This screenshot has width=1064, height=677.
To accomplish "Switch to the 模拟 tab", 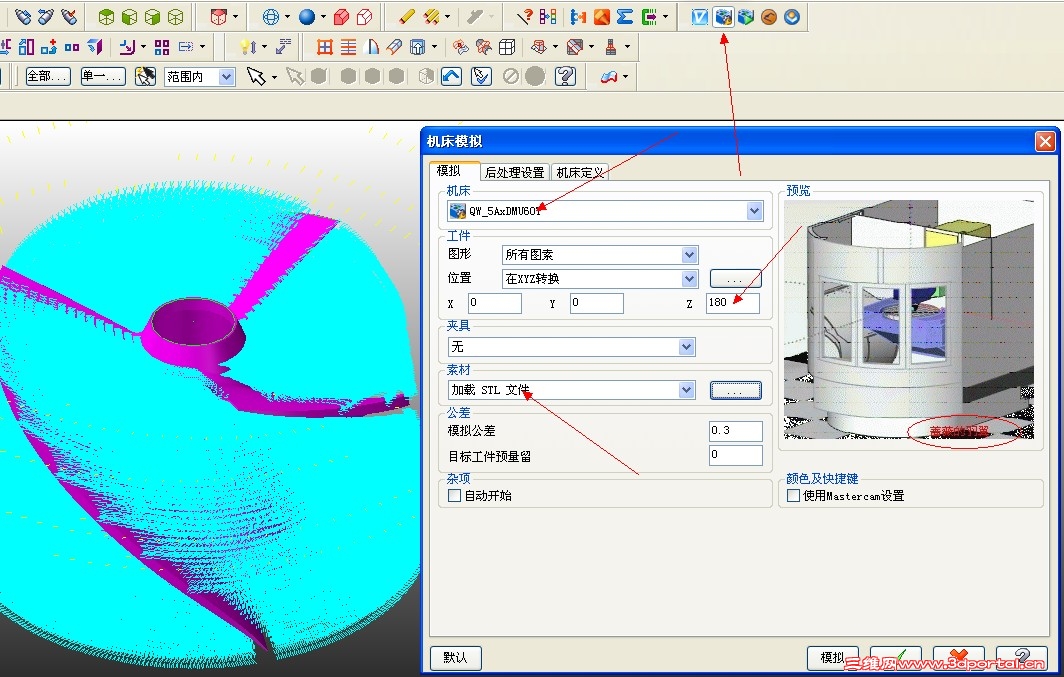I will [x=449, y=171].
